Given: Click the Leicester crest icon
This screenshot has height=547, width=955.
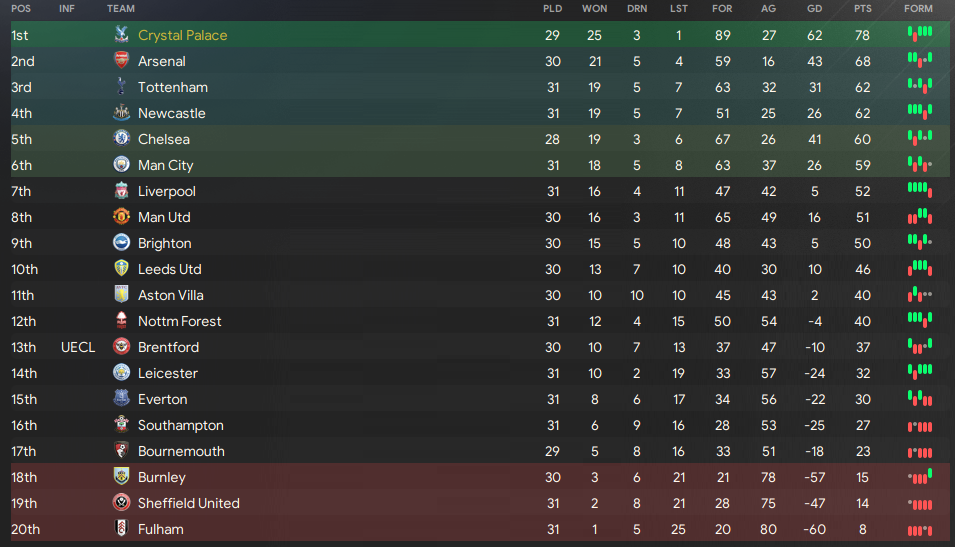Looking at the screenshot, I should point(121,373).
